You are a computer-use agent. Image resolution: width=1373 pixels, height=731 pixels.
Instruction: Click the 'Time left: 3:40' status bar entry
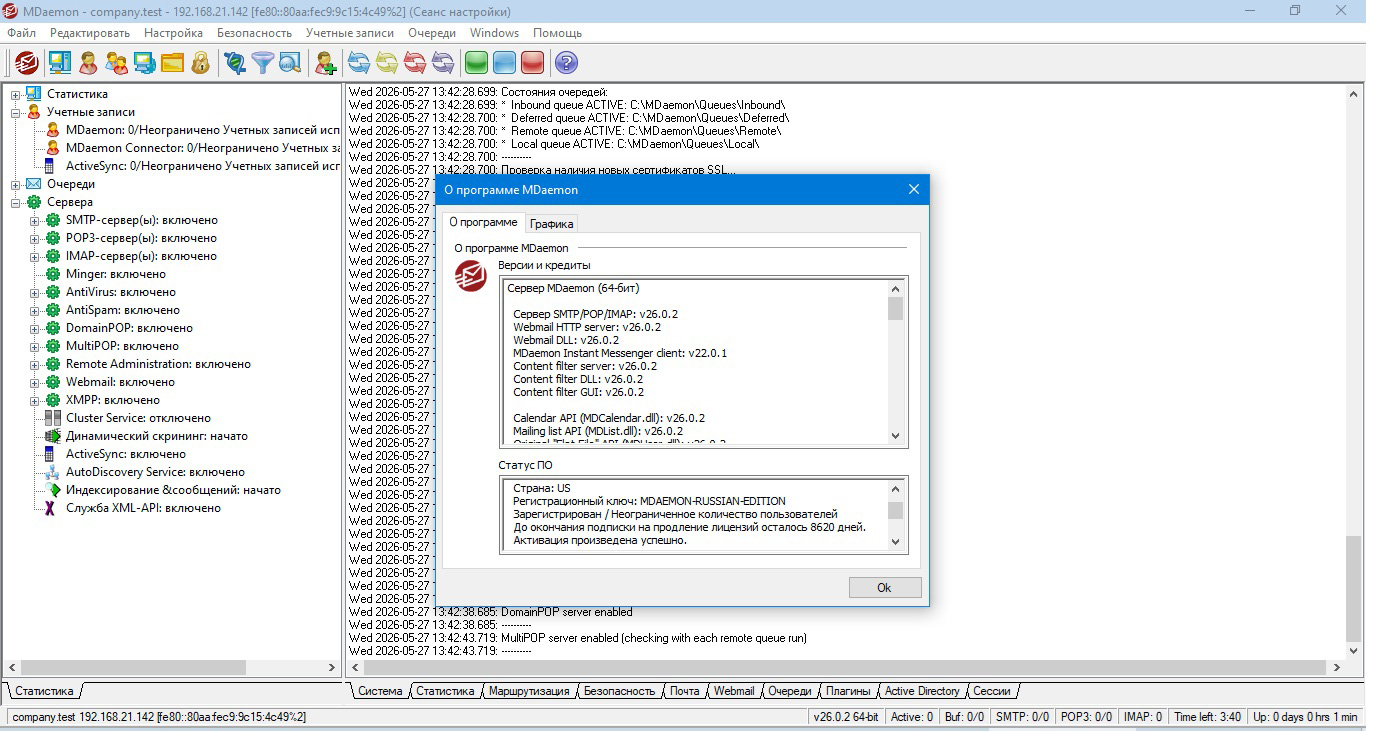1207,717
